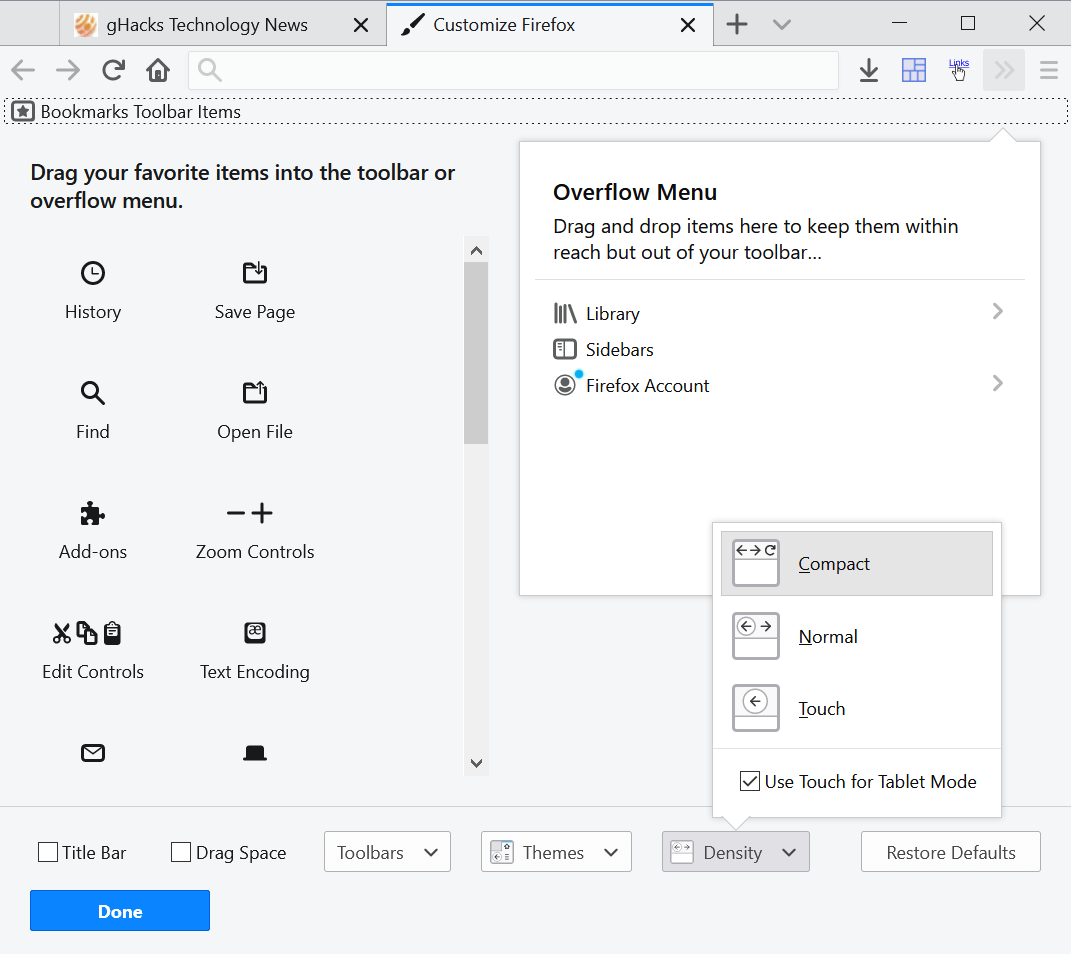Open the Downloads arrow in the toolbar
The width and height of the screenshot is (1071, 954).
pos(868,70)
